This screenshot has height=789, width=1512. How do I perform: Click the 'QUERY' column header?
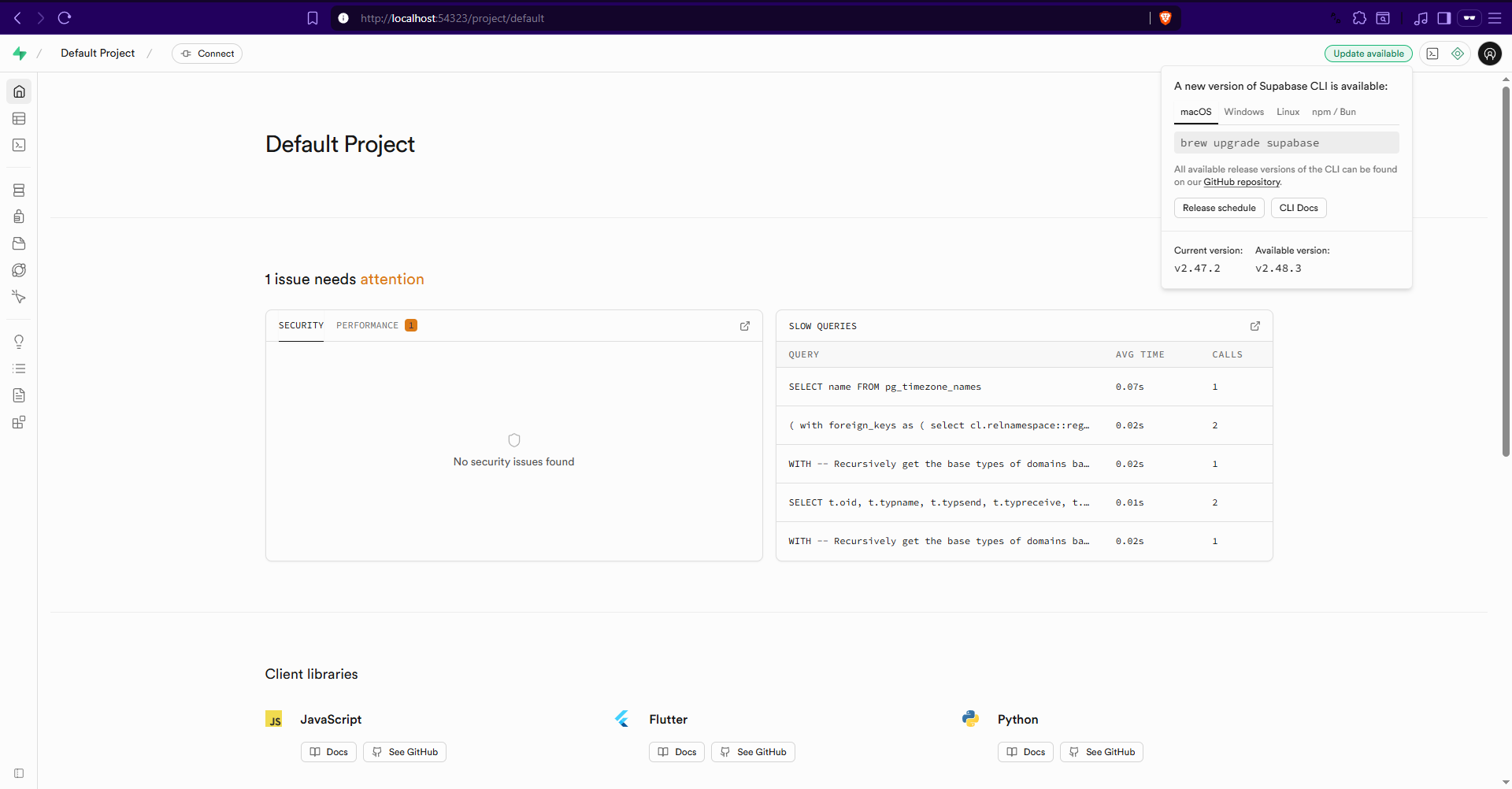pos(804,355)
